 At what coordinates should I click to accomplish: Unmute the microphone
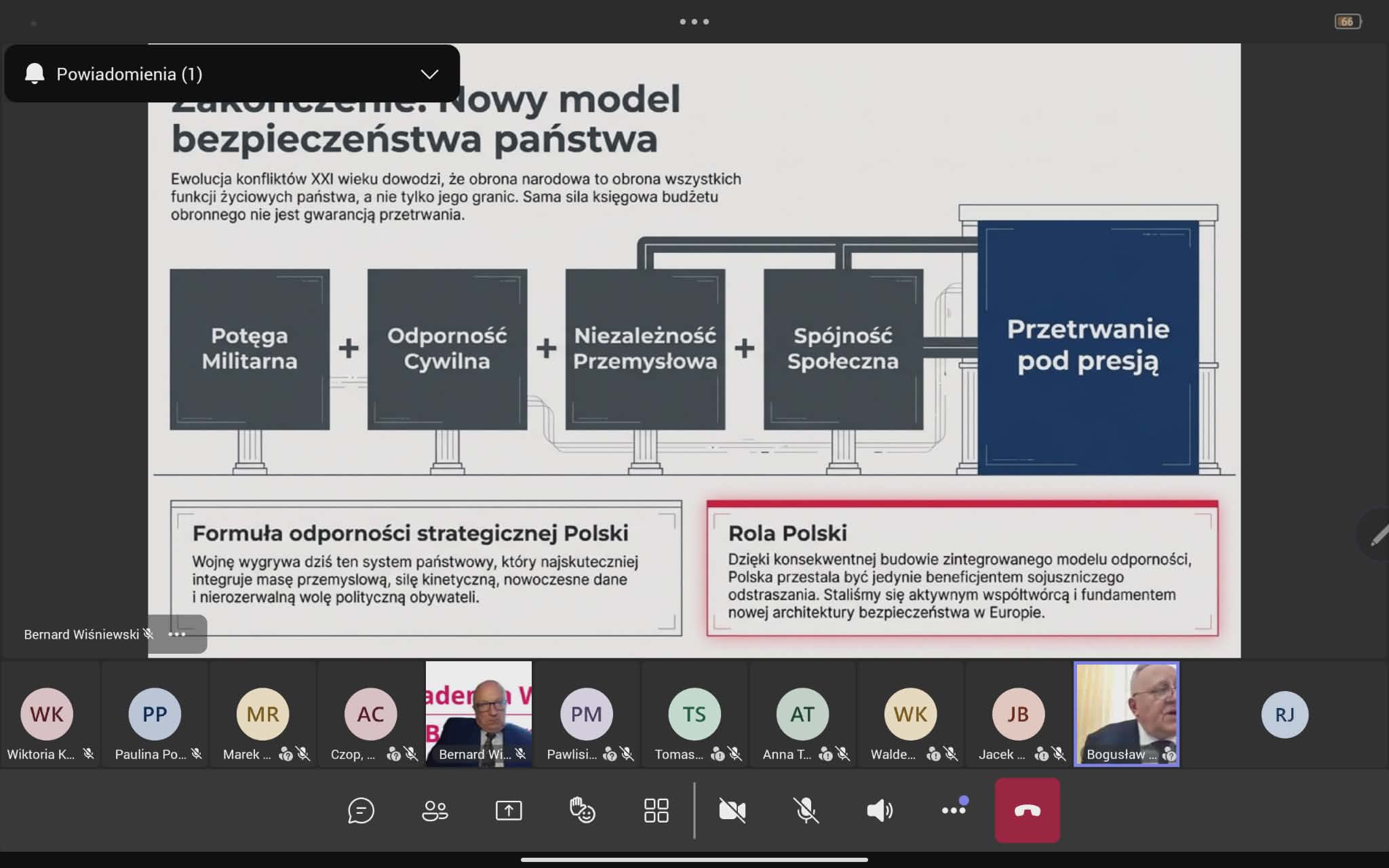(806, 810)
